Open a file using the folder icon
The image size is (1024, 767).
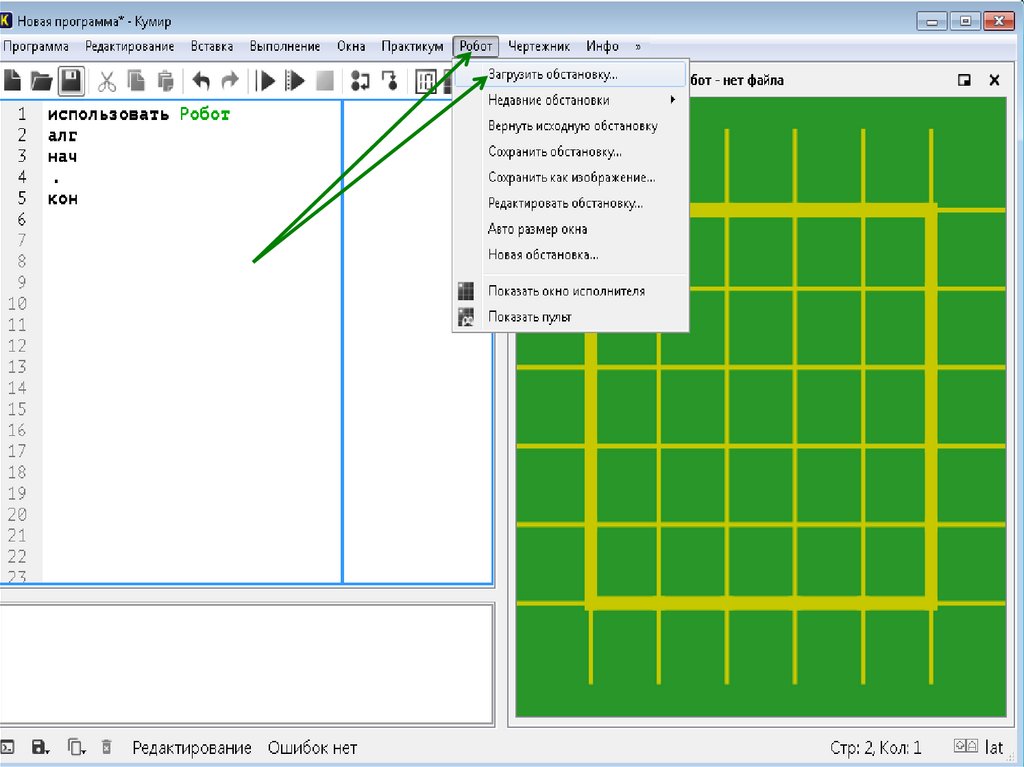point(41,81)
